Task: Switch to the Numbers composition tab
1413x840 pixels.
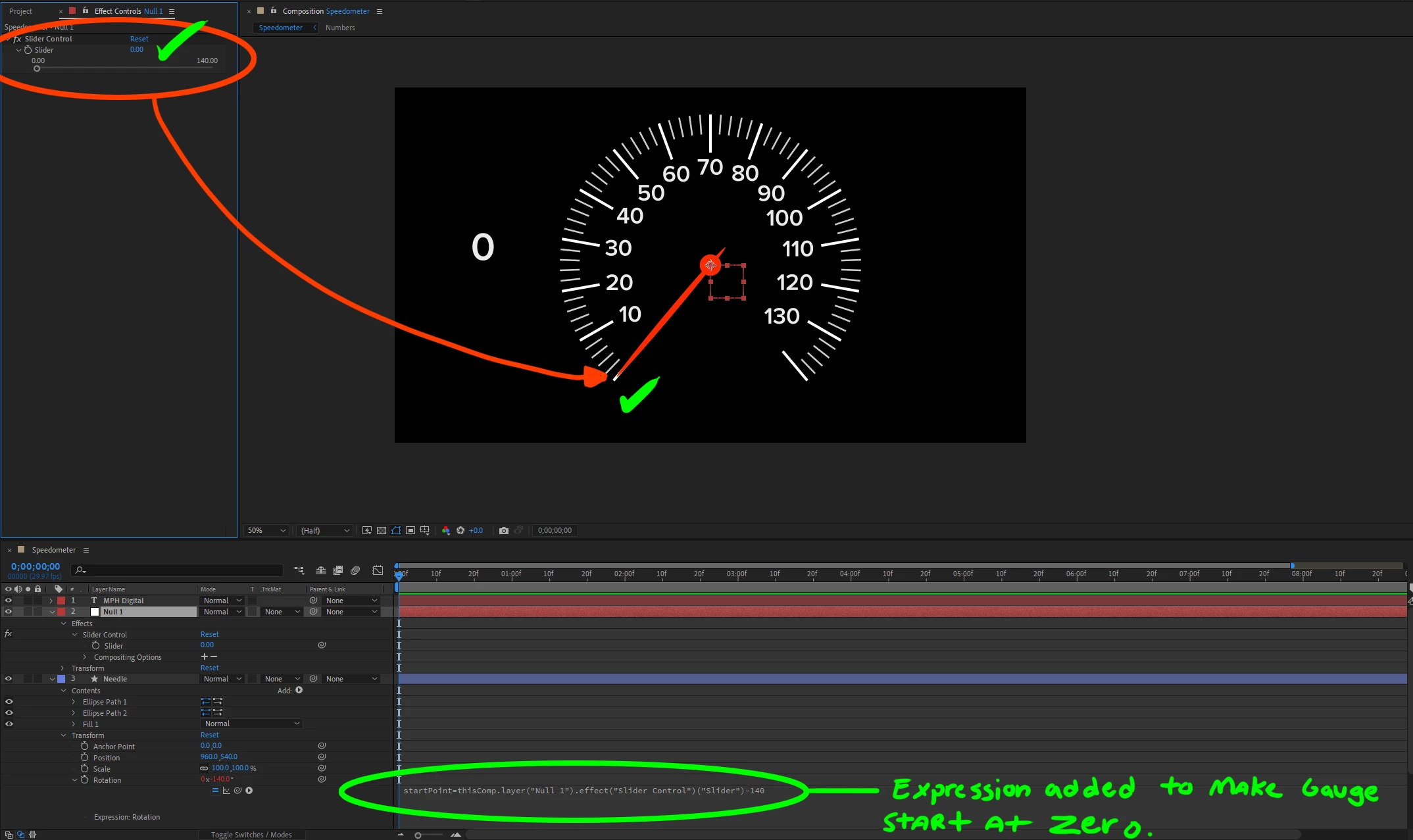Action: [x=339, y=28]
